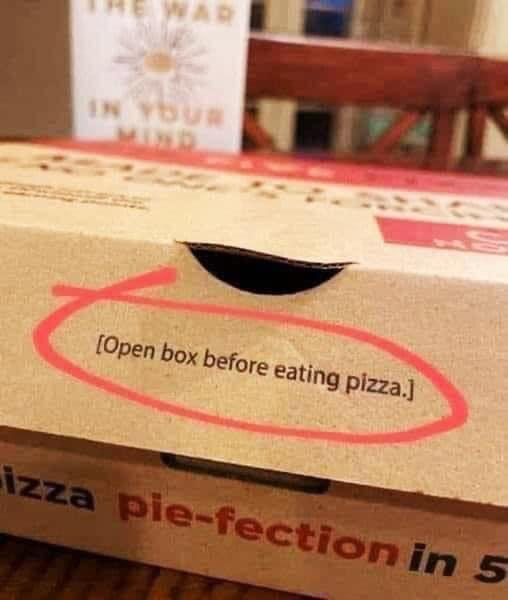508x600 pixels.
Task: Click the word 'pie-fection' on lower box
Action: point(257,530)
